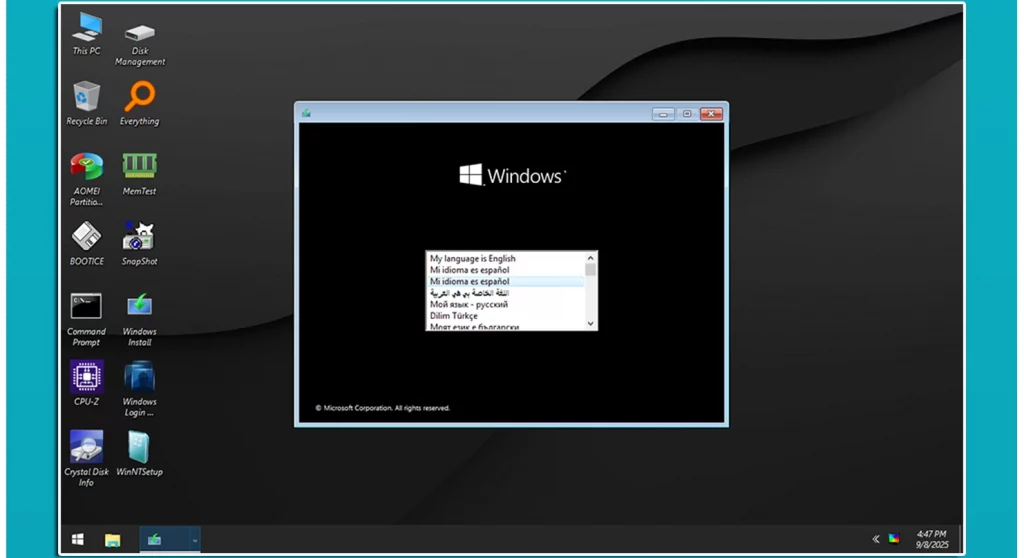Viewport: 1024px width, 558px height.
Task: Expand the hidden system tray icons chevron
Action: pos(876,539)
